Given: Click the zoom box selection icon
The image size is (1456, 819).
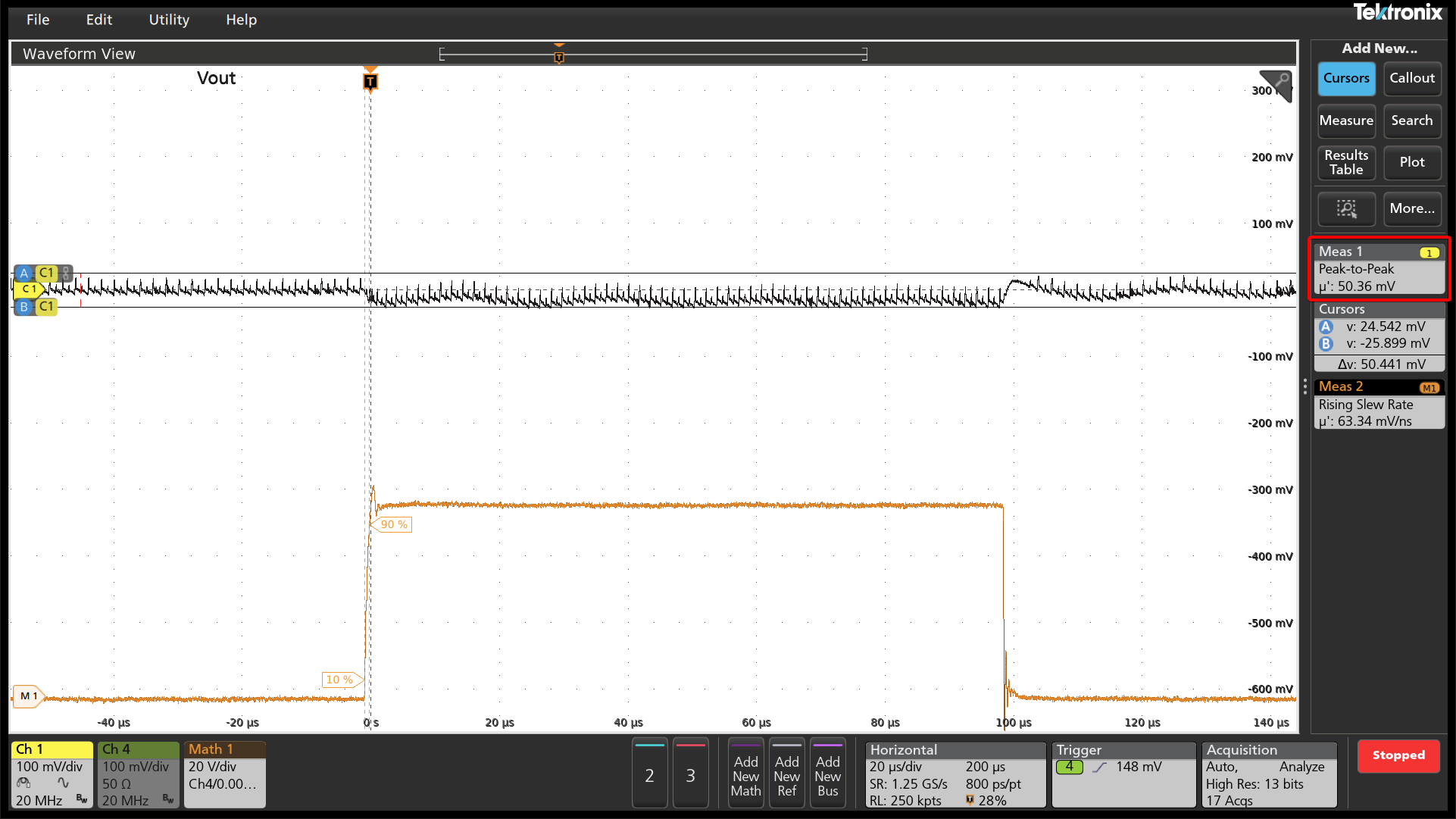Looking at the screenshot, I should pyautogui.click(x=1346, y=208).
